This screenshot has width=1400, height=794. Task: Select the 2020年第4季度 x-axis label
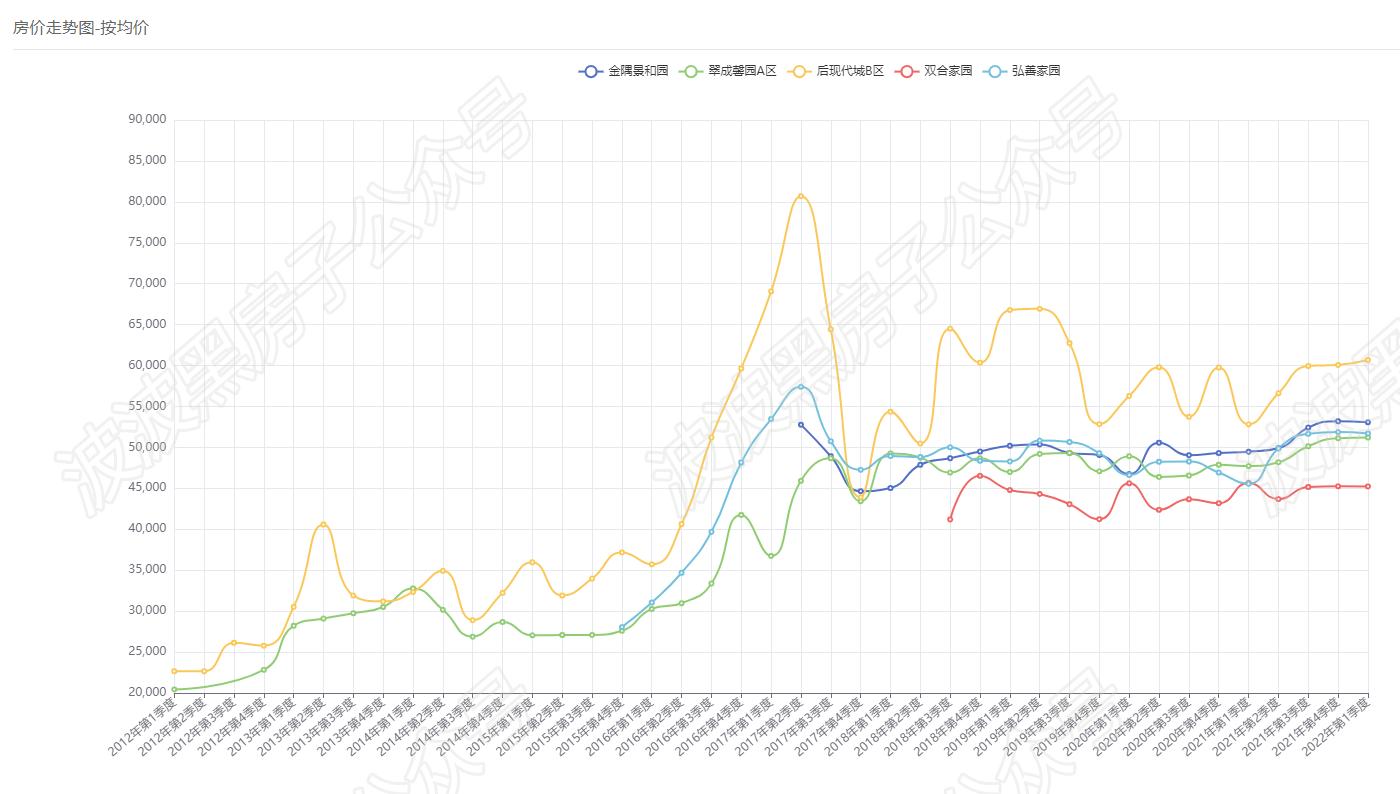(x=1188, y=726)
